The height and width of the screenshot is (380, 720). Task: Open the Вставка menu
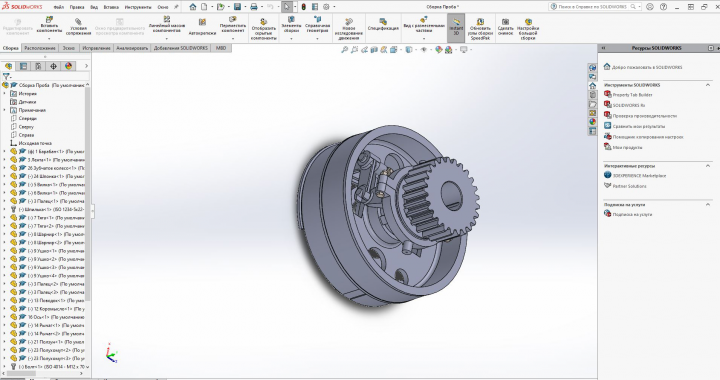111,7
